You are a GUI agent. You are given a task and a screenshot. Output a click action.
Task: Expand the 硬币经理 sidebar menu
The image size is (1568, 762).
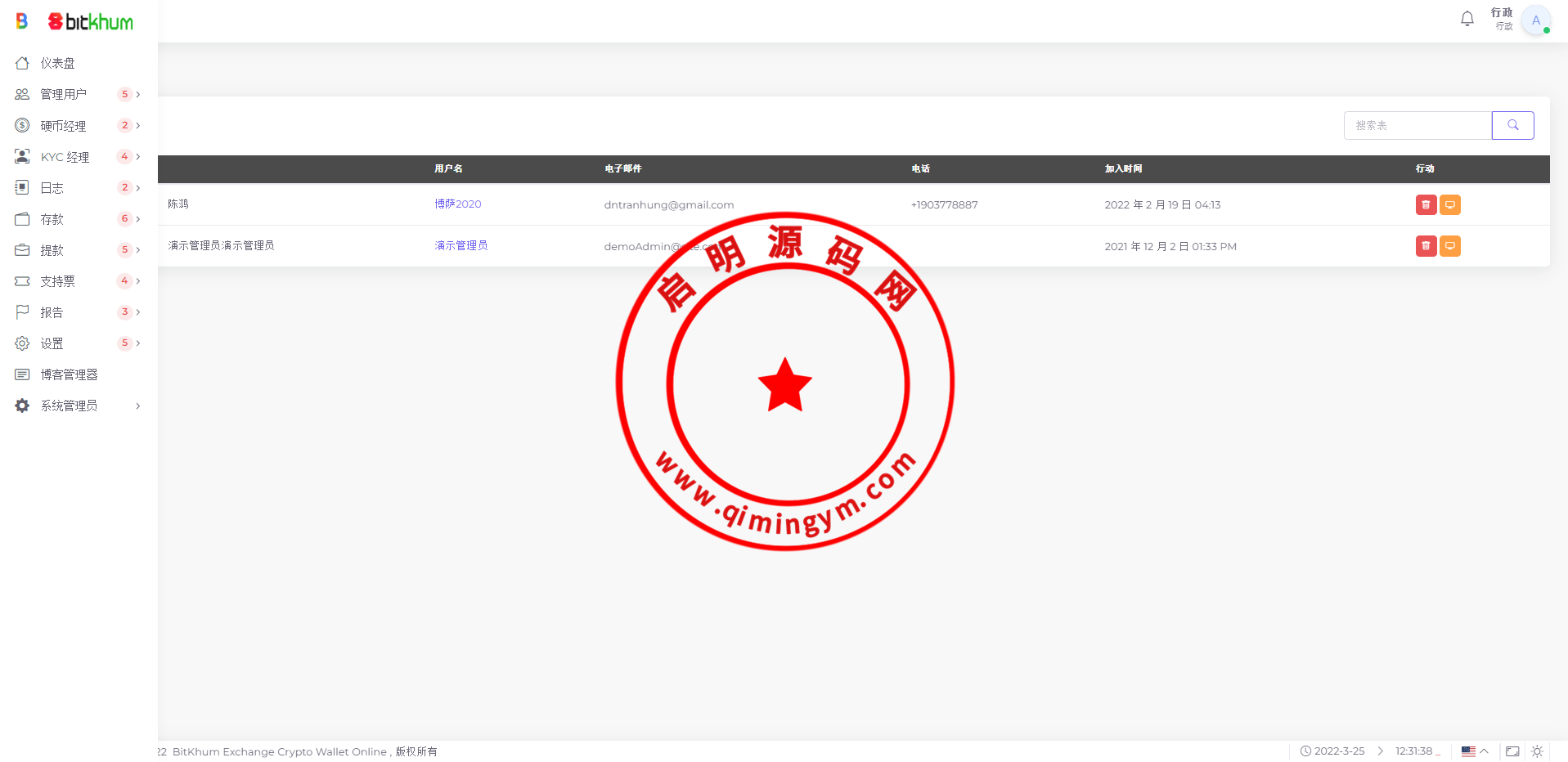pos(78,126)
